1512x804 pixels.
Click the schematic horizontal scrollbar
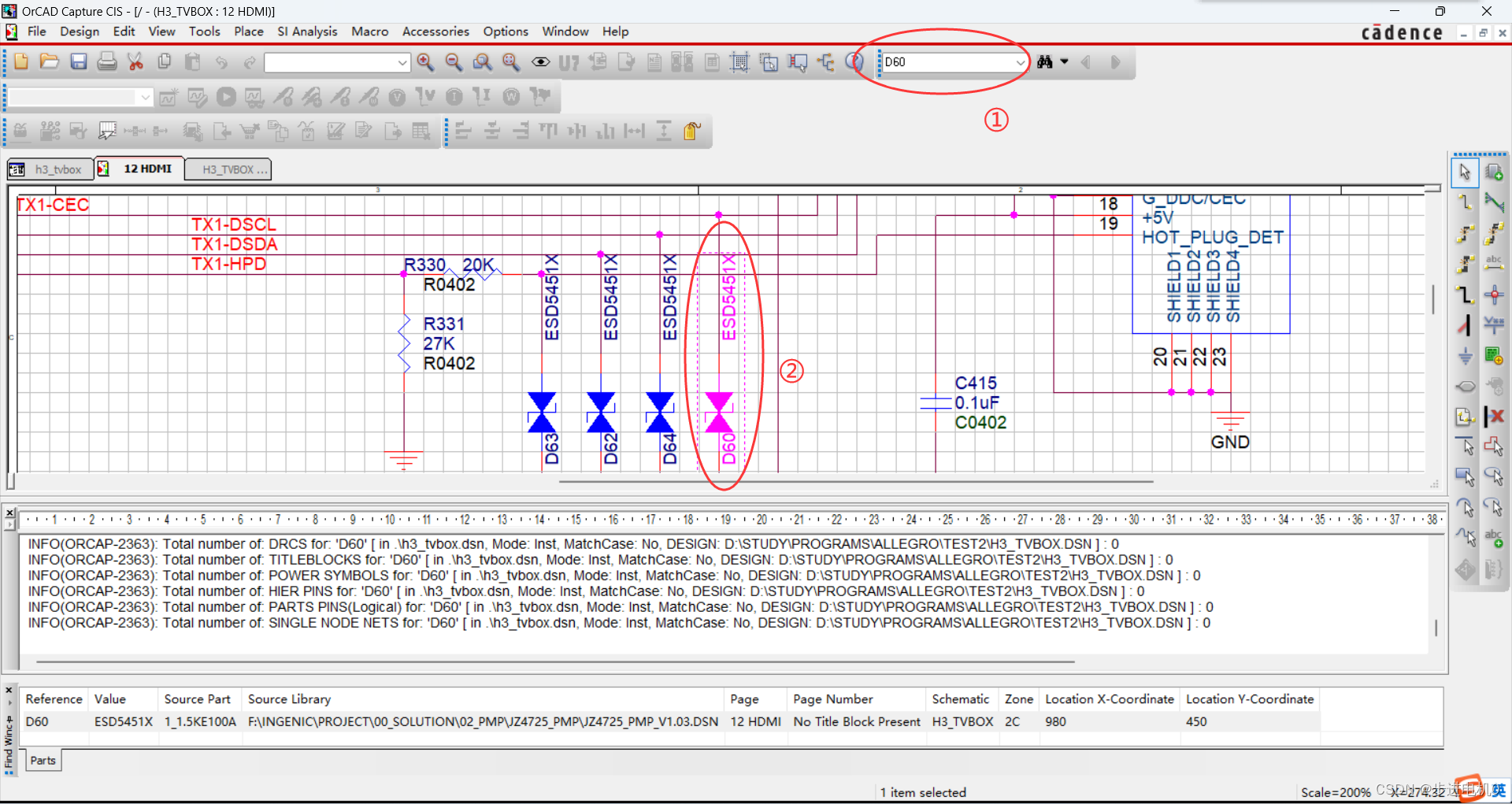856,481
